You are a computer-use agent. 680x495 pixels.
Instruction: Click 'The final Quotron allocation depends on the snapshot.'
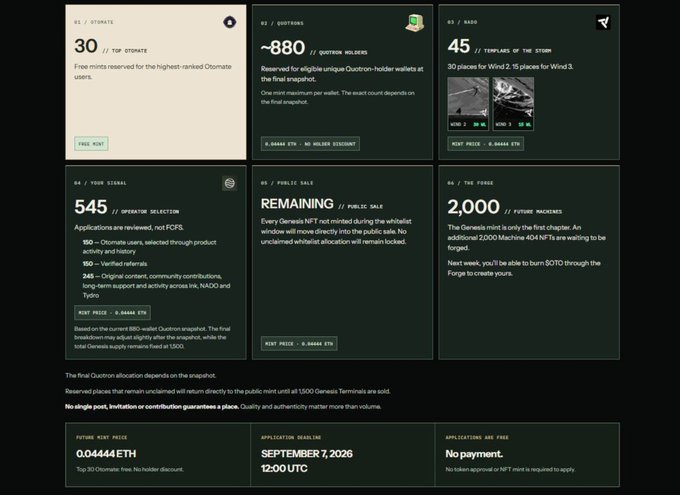[141, 376]
